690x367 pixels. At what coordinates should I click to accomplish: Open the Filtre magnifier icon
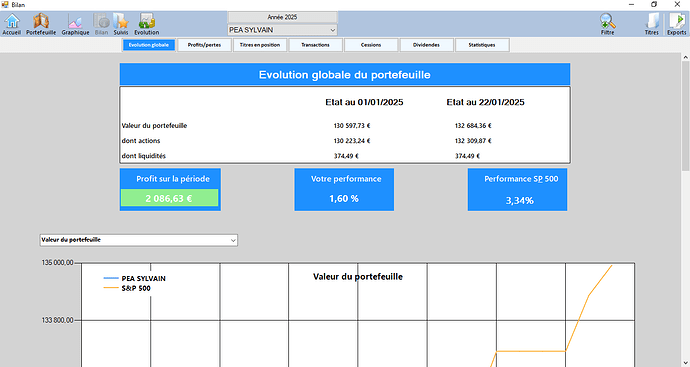pyautogui.click(x=607, y=24)
